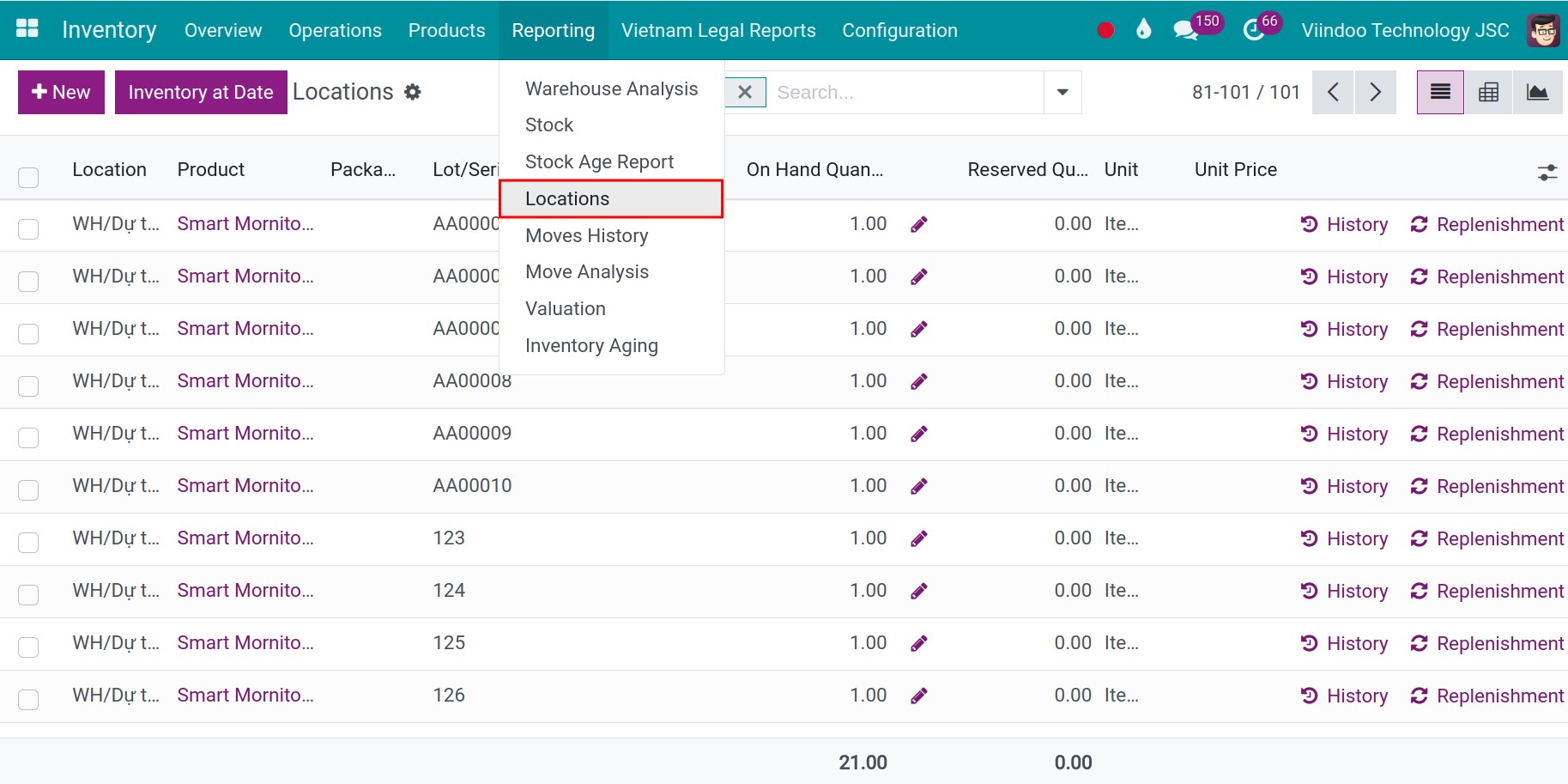Select all rows with header checkbox
This screenshot has height=784, width=1568.
pyautogui.click(x=28, y=177)
